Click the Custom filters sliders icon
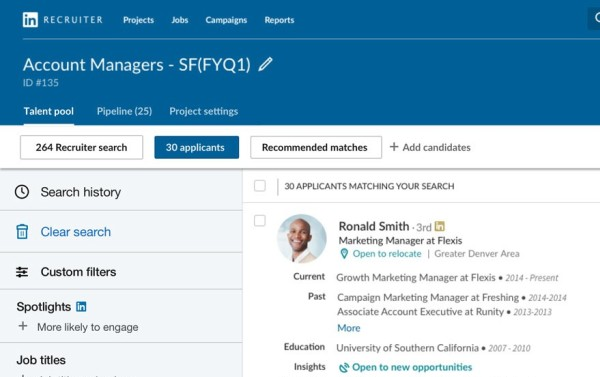 [x=22, y=272]
